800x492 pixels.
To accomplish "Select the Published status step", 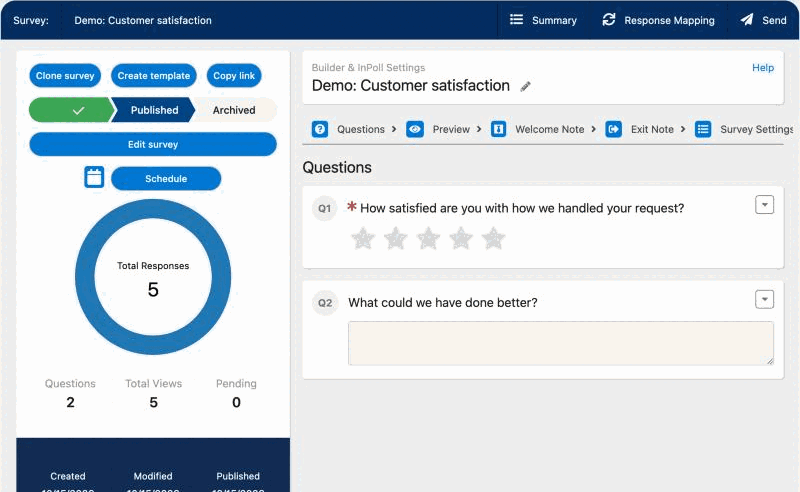I will click(154, 110).
